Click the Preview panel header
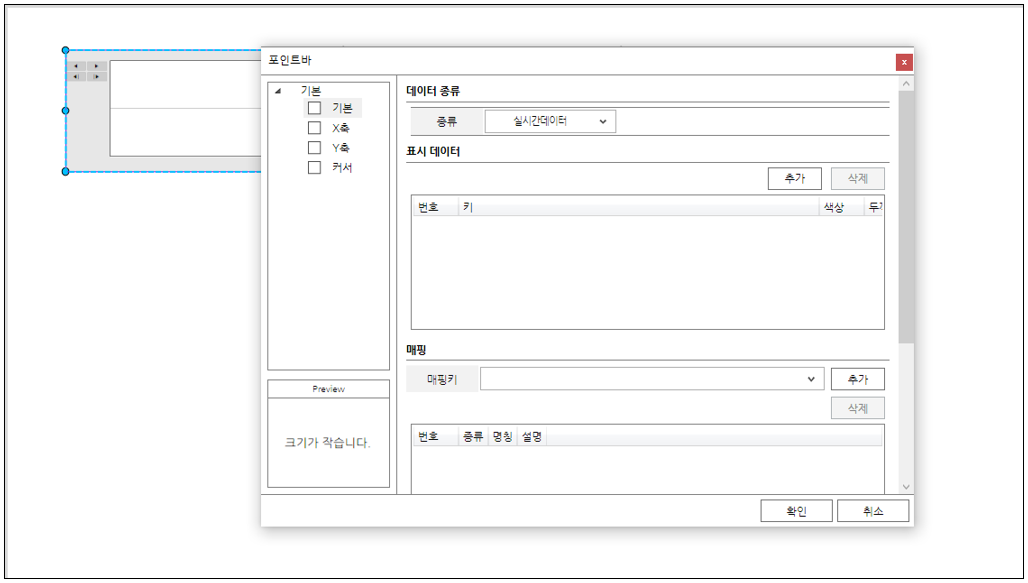Image resolution: width=1028 pixels, height=583 pixels. coord(328,389)
